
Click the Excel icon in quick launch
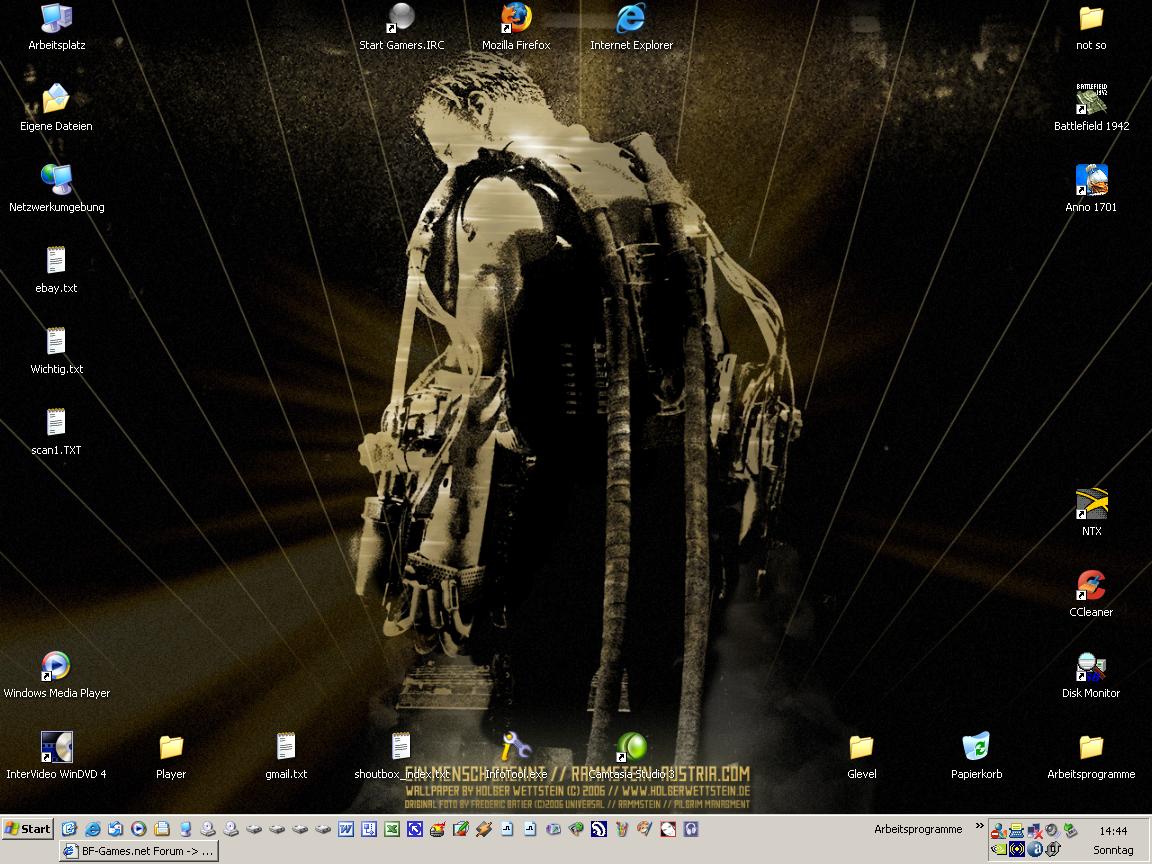coord(392,829)
